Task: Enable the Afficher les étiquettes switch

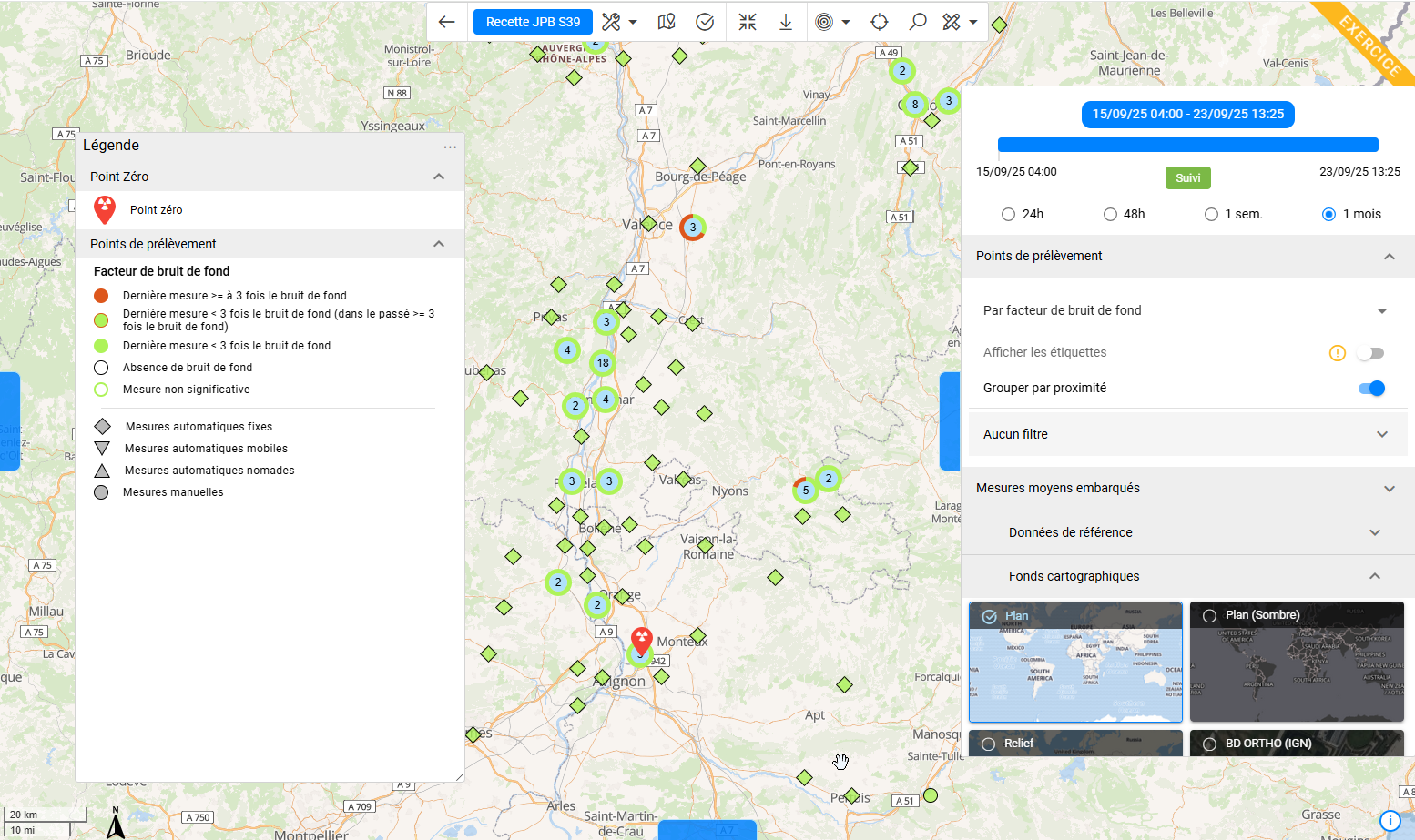Action: [x=1370, y=353]
